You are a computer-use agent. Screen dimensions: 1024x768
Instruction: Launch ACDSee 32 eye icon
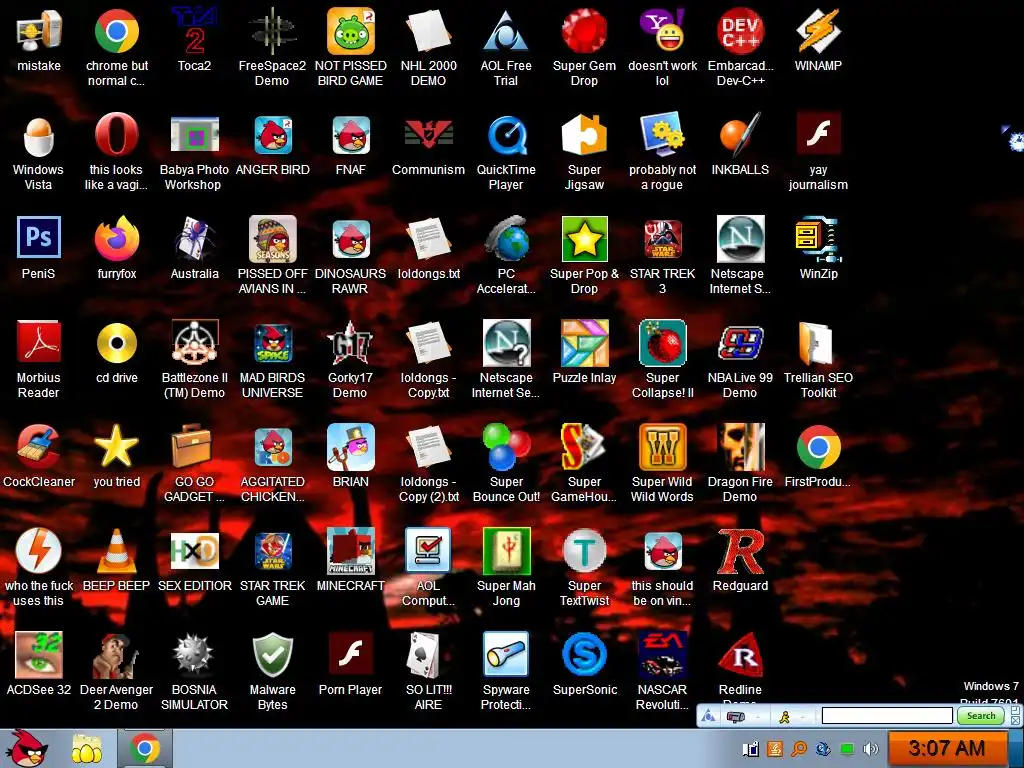(39, 654)
